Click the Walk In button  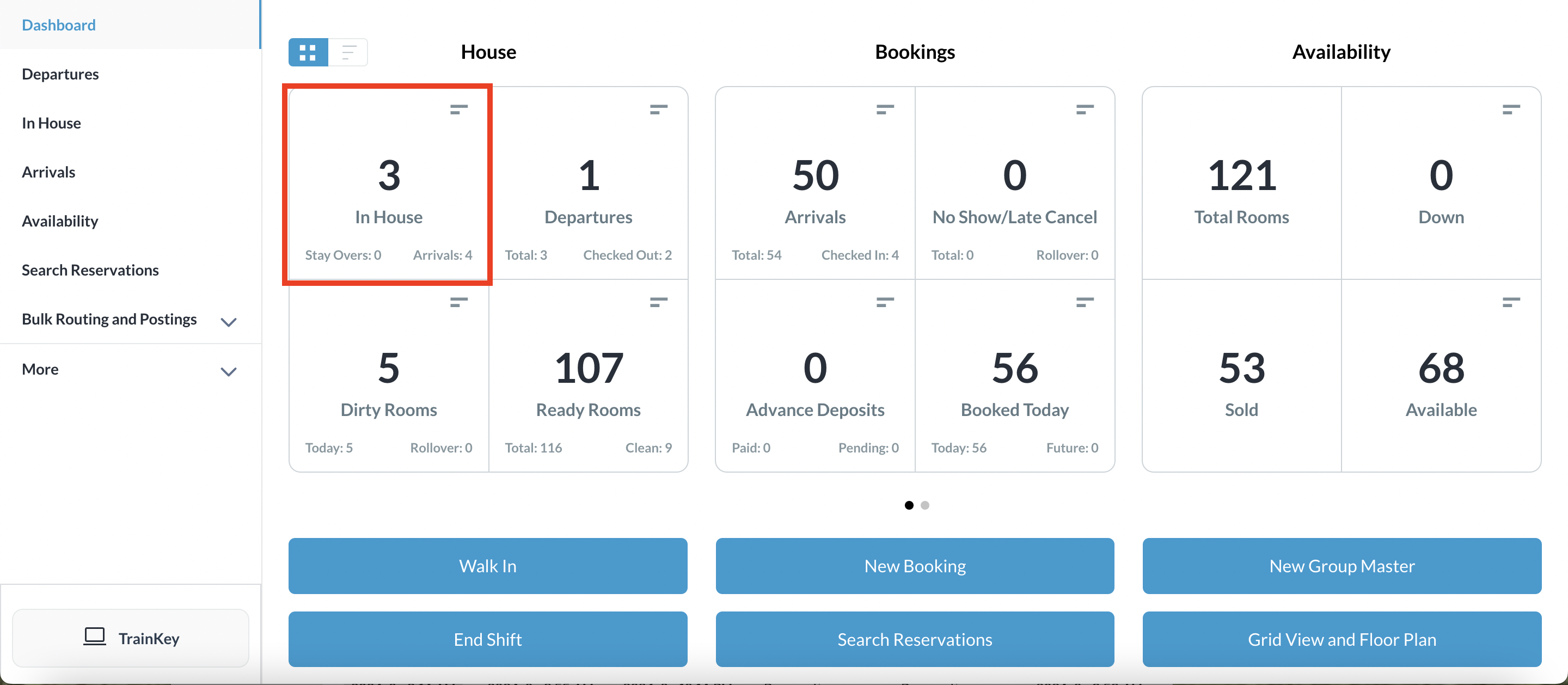488,566
